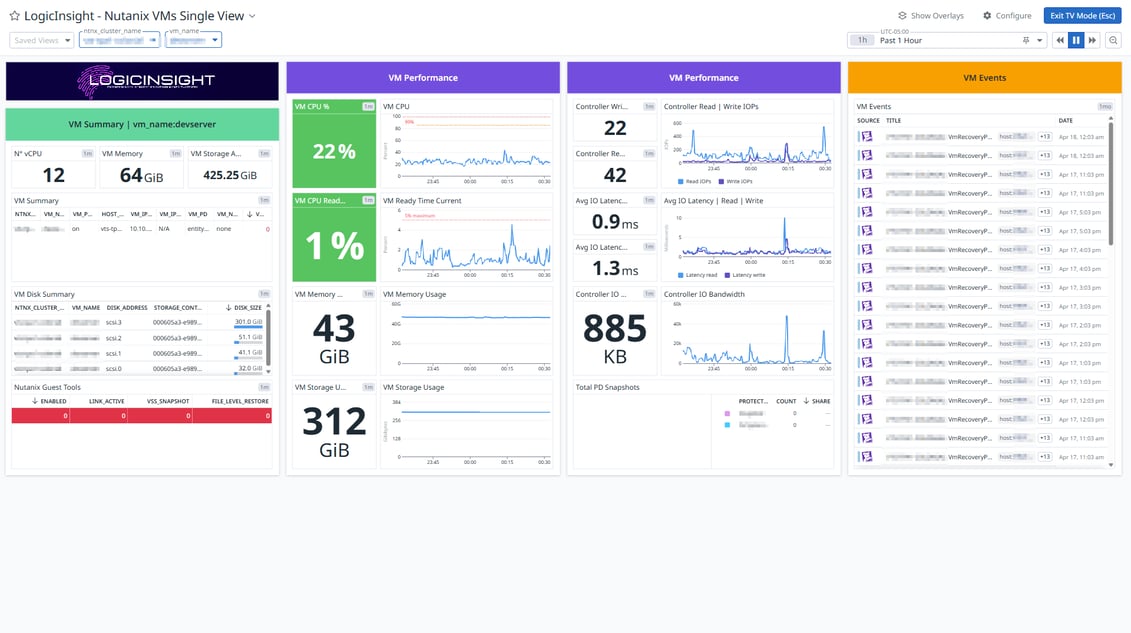Image resolution: width=1131 pixels, height=633 pixels.
Task: Click the 1m badge on VM CPU Ready tile
Action: click(368, 200)
